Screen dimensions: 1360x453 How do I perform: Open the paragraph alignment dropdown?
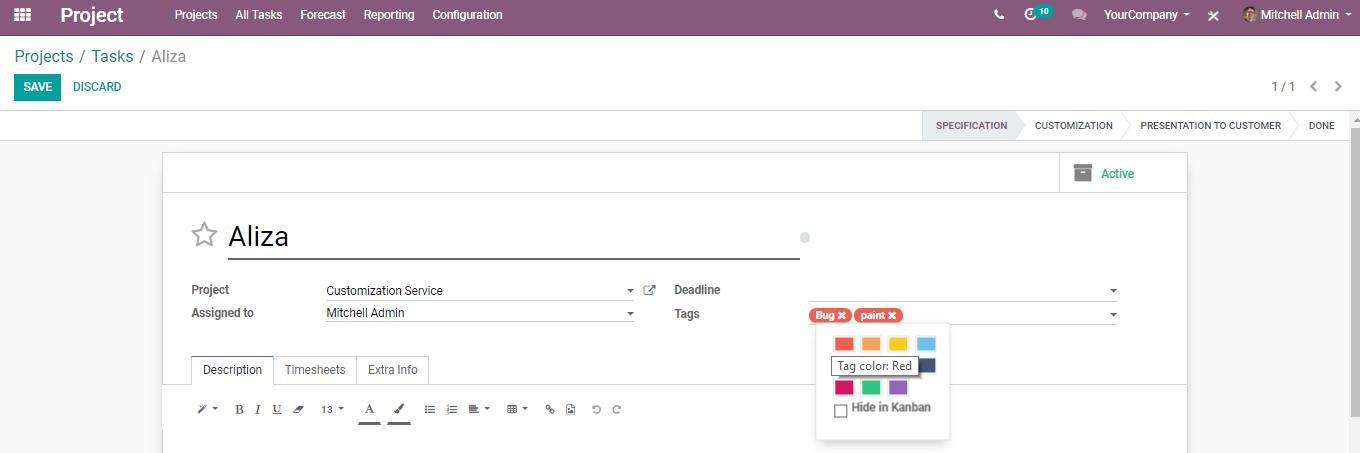(479, 409)
